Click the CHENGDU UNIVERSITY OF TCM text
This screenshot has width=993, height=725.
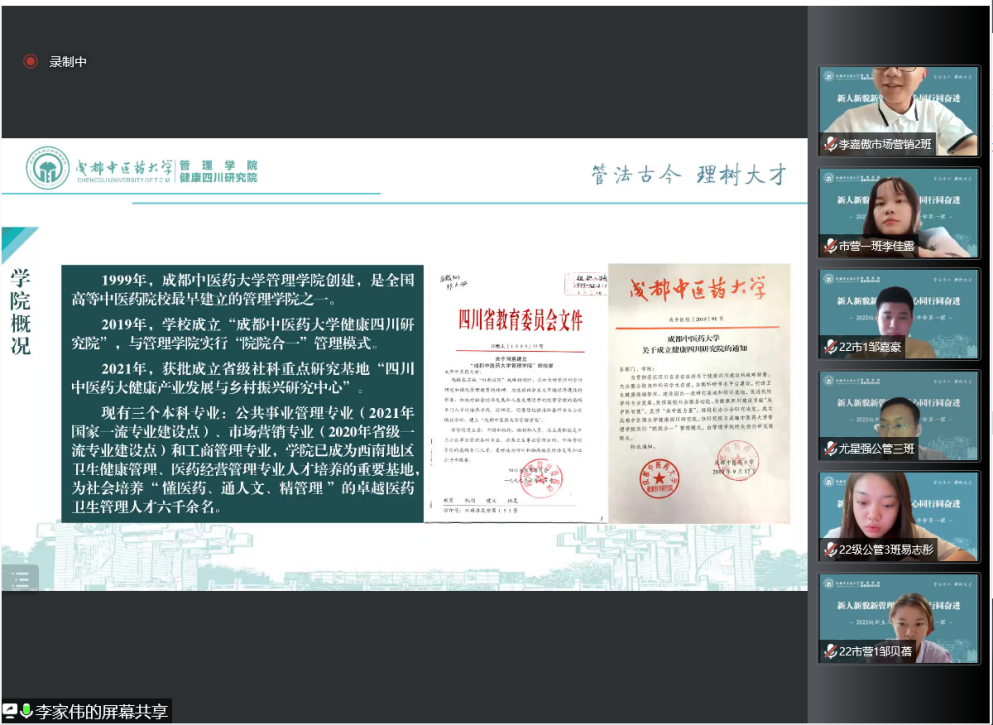125,180
